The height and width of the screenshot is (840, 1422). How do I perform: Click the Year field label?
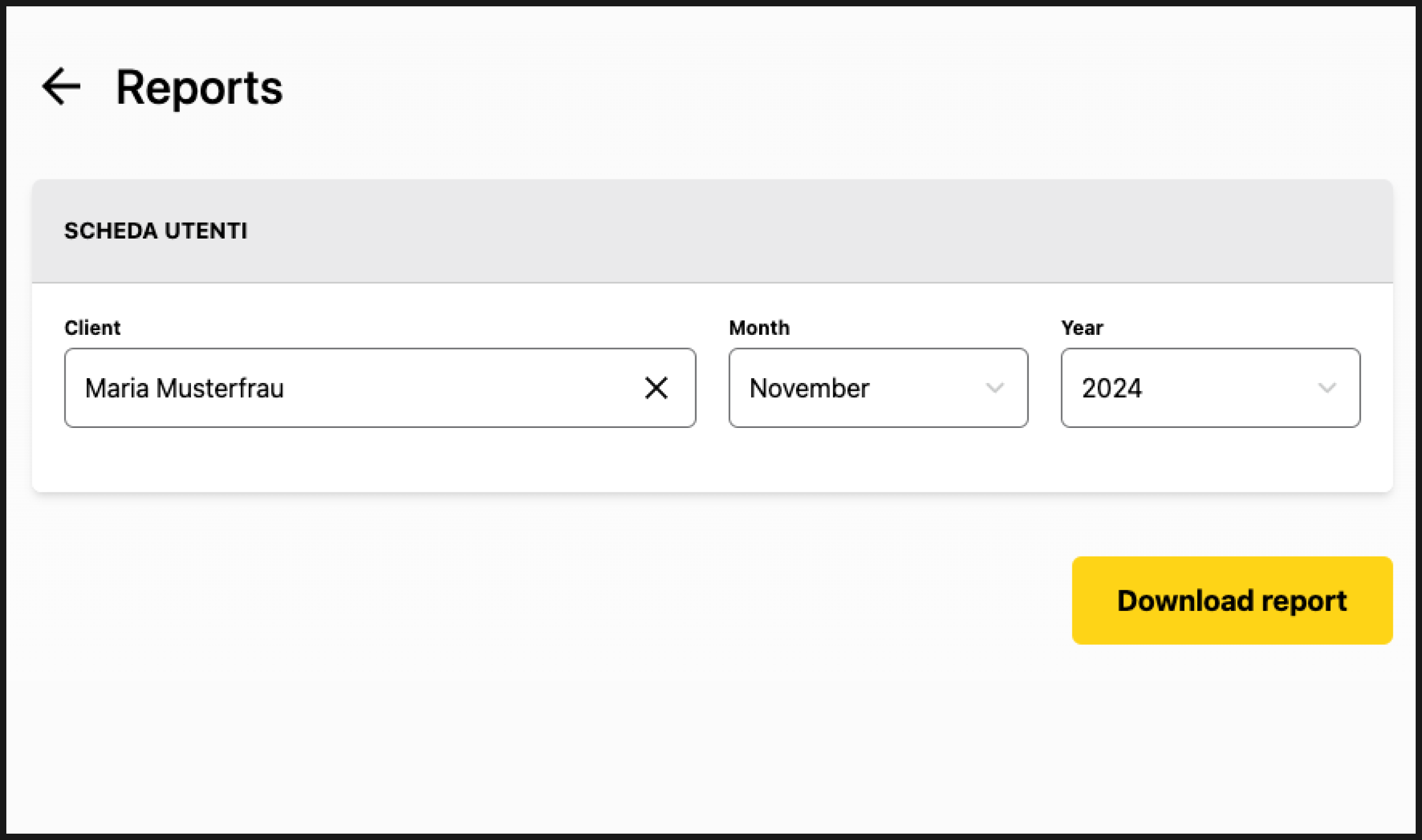(1082, 328)
